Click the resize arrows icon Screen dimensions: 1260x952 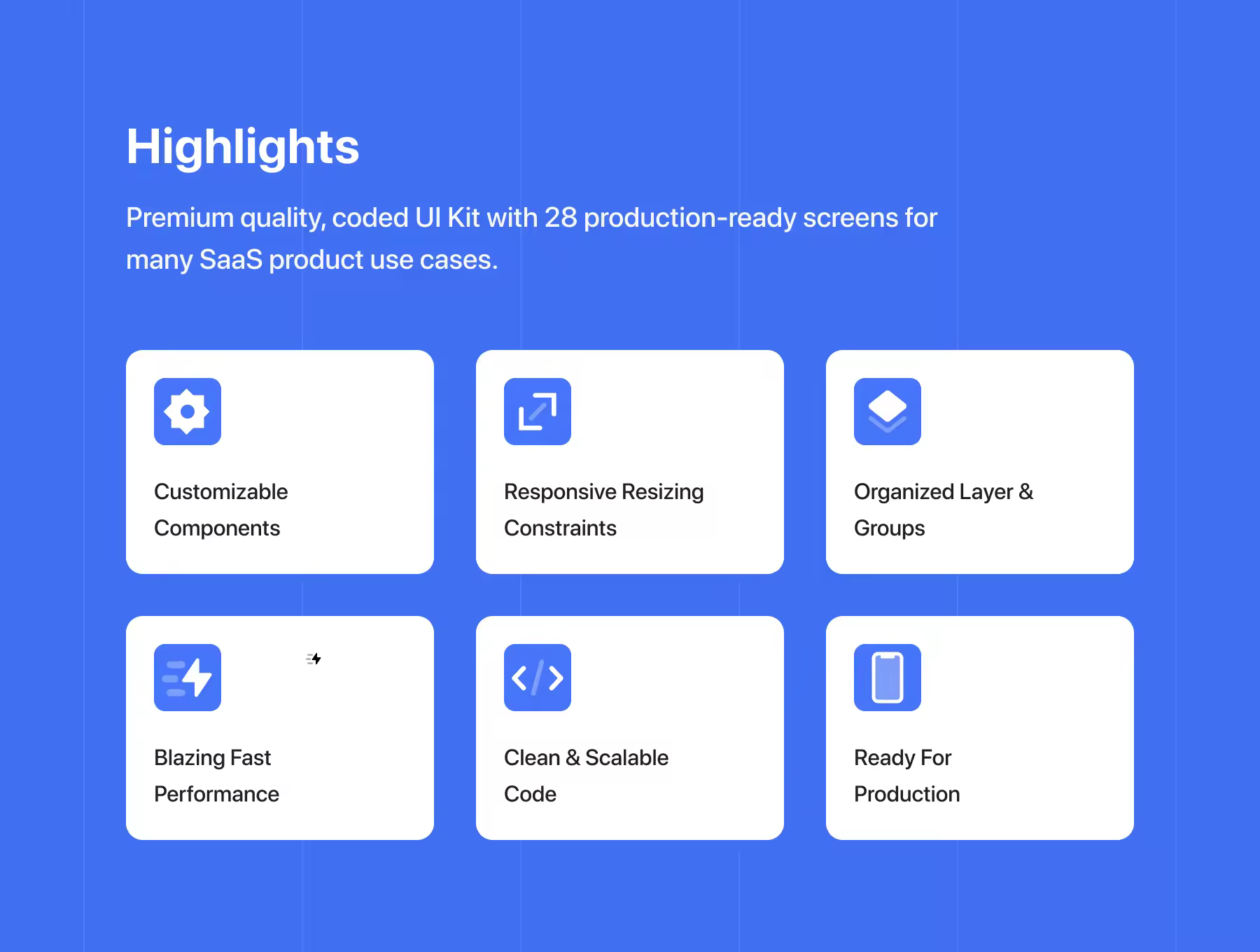538,412
